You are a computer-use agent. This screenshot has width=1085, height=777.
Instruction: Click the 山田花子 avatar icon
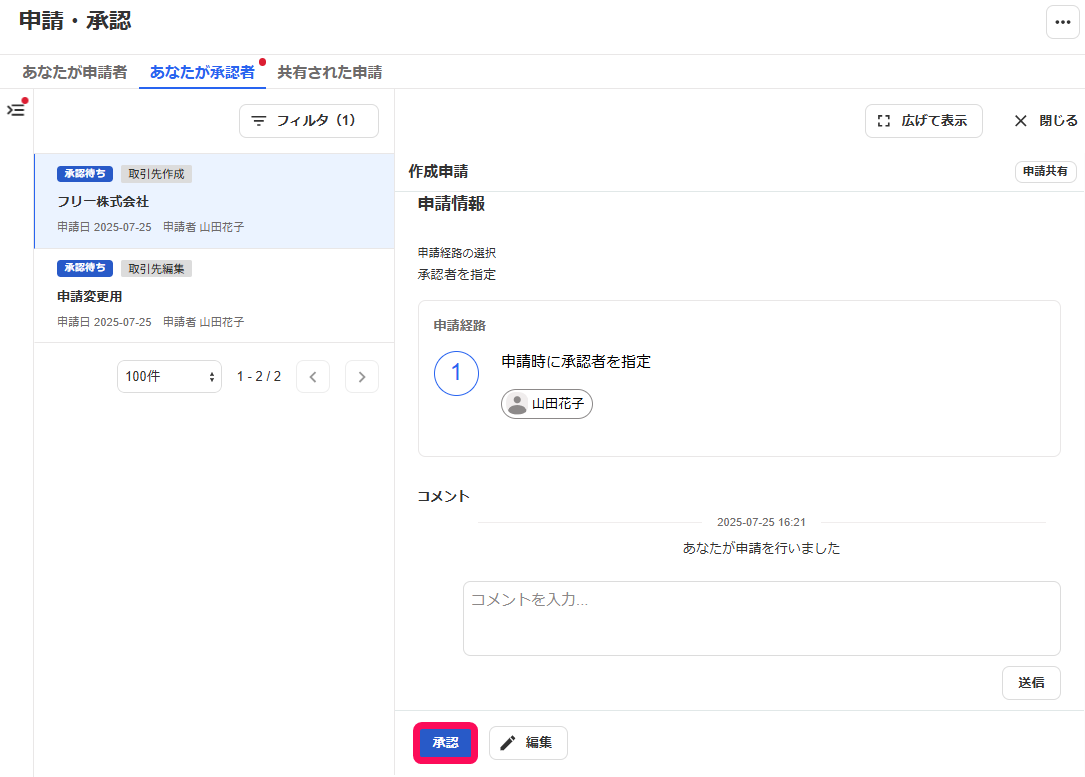516,404
